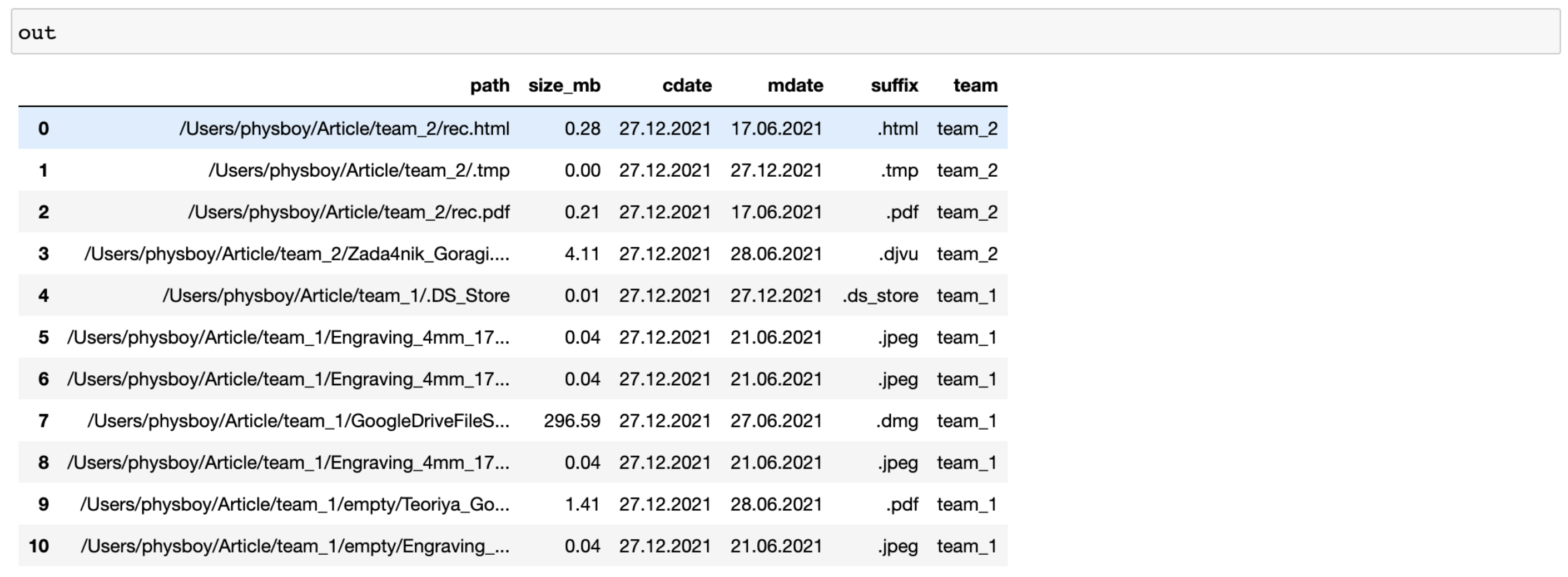Viewport: 1568px width, 577px height.
Task: Click the .dmg suffix cell
Action: tap(897, 421)
